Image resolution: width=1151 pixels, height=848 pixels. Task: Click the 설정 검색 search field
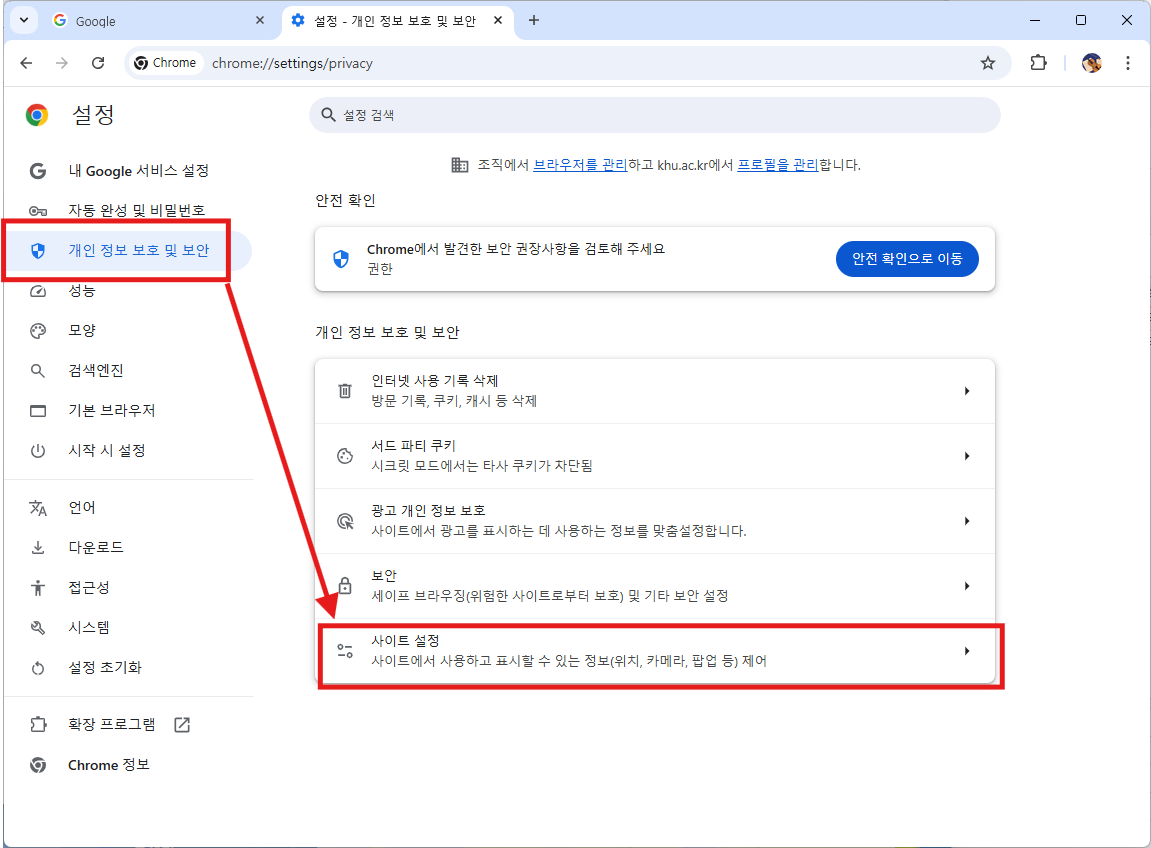click(x=655, y=115)
